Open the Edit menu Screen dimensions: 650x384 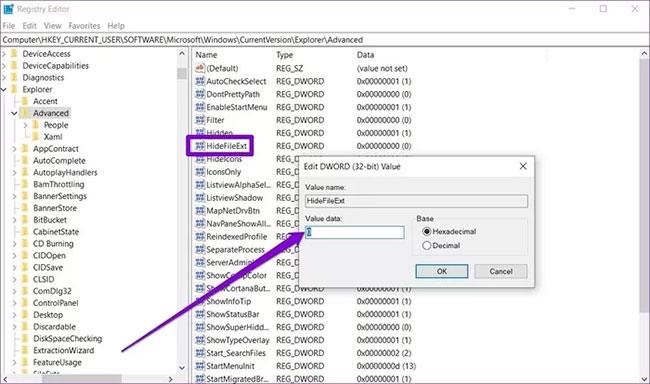(x=29, y=26)
